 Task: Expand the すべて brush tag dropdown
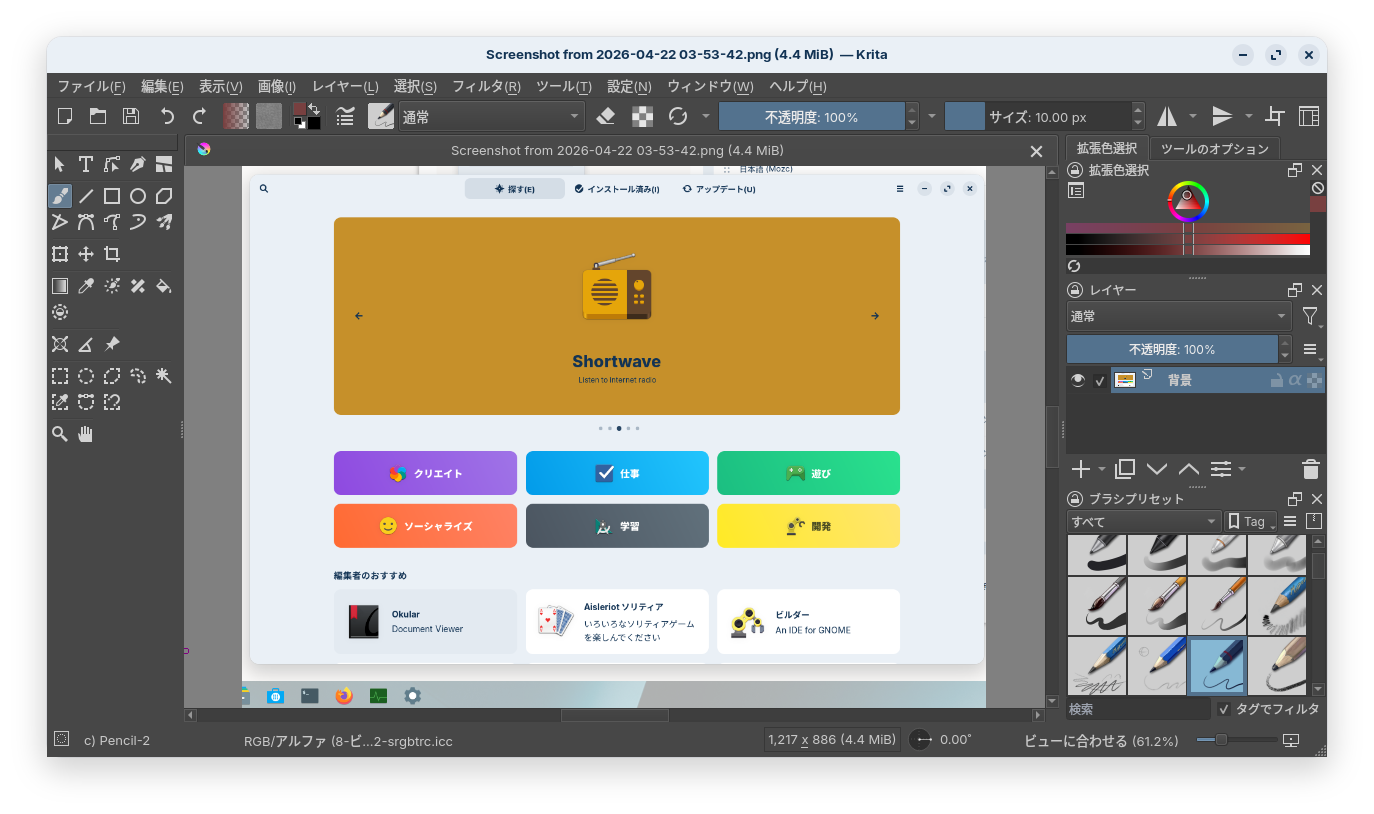click(x=1144, y=521)
